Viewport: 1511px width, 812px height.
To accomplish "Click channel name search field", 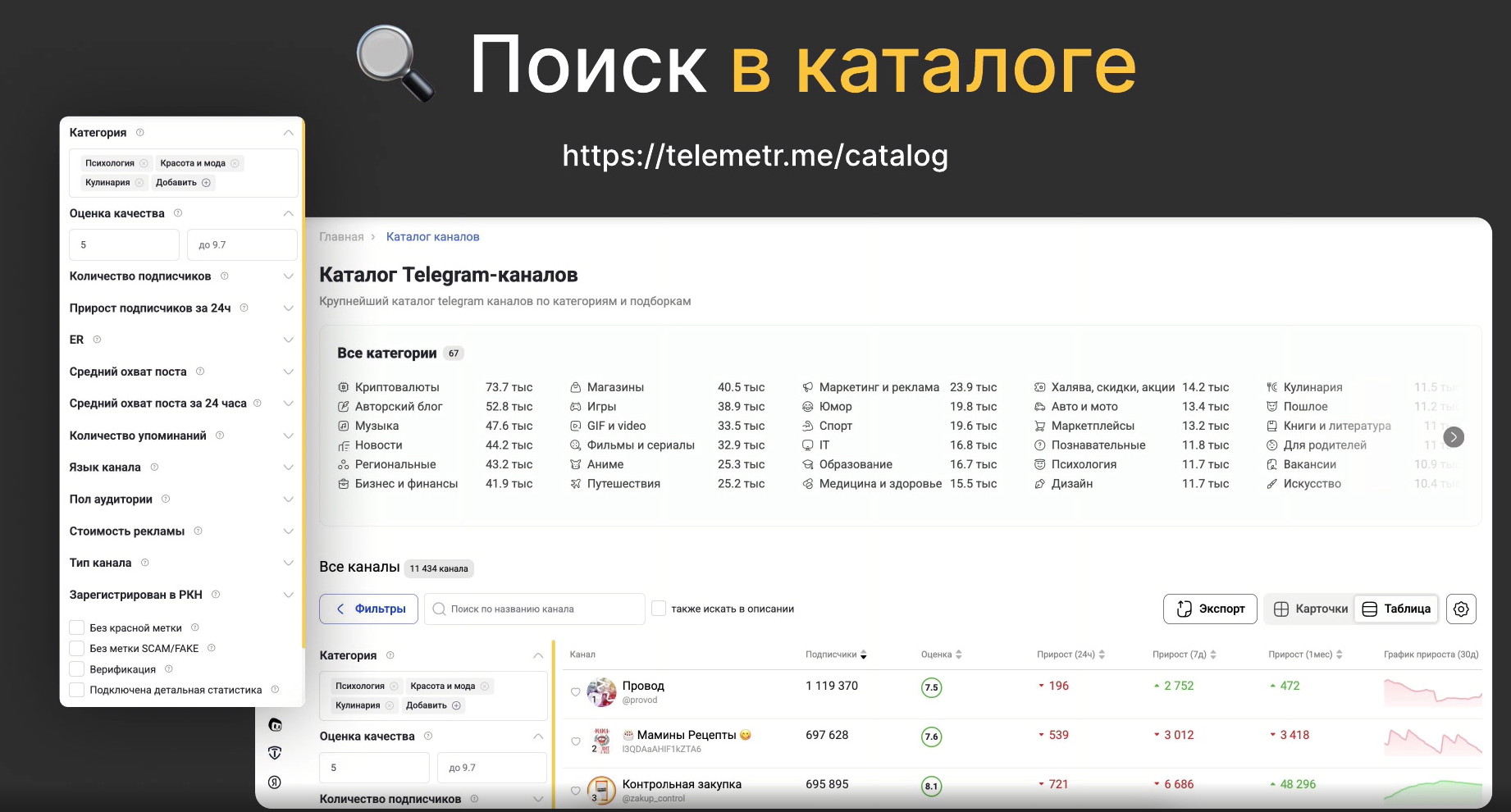I will click(x=535, y=609).
